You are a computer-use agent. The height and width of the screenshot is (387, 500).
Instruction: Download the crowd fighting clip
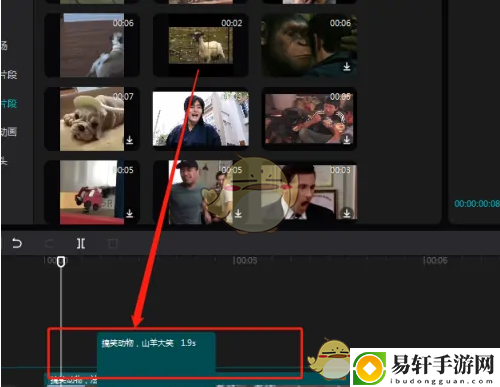click(x=347, y=139)
